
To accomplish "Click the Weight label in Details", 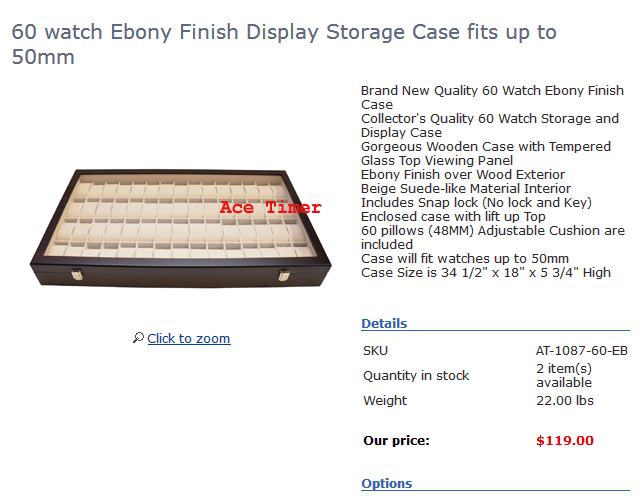I will click(385, 401).
